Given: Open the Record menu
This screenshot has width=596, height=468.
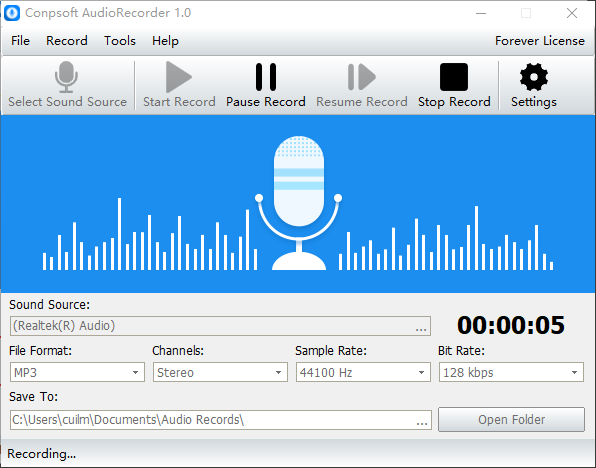Looking at the screenshot, I should 67,41.
